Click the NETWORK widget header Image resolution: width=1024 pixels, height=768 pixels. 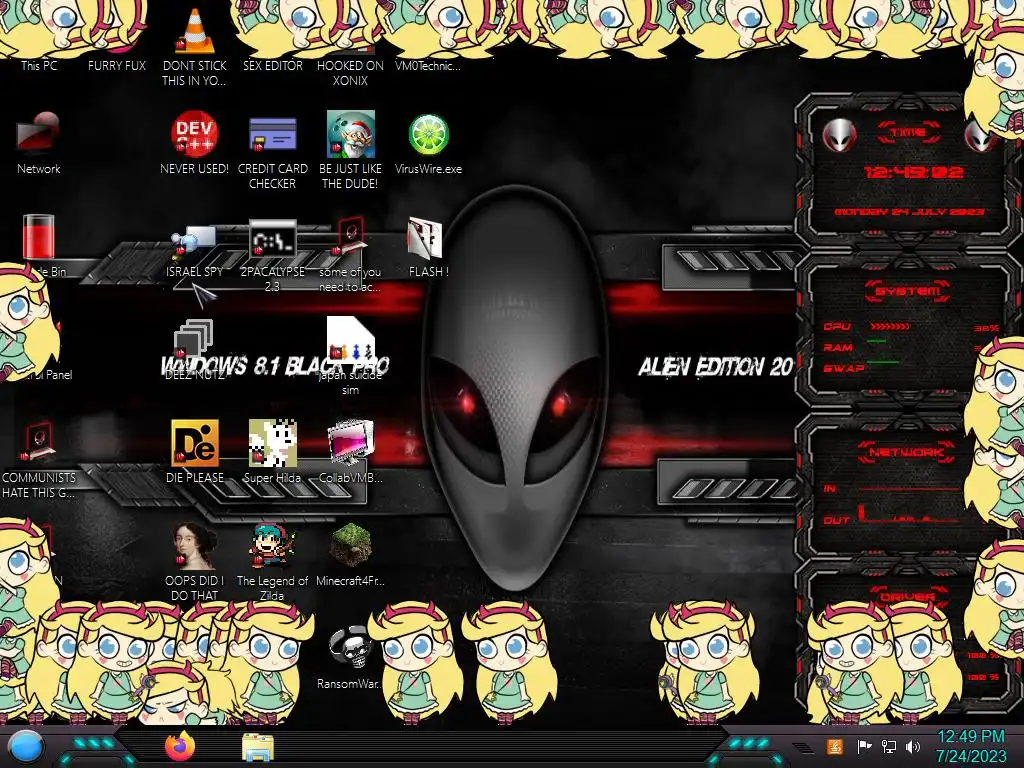click(907, 452)
